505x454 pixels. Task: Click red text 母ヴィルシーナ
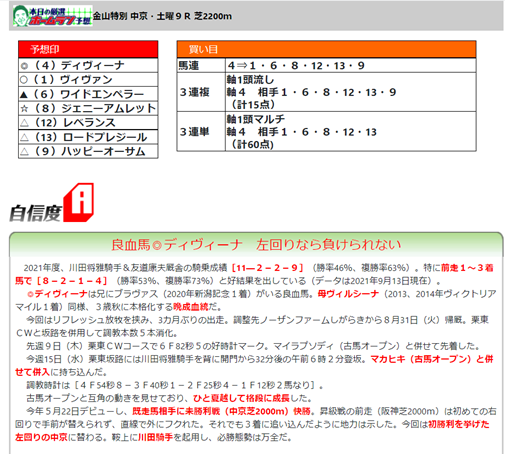pyautogui.click(x=348, y=294)
